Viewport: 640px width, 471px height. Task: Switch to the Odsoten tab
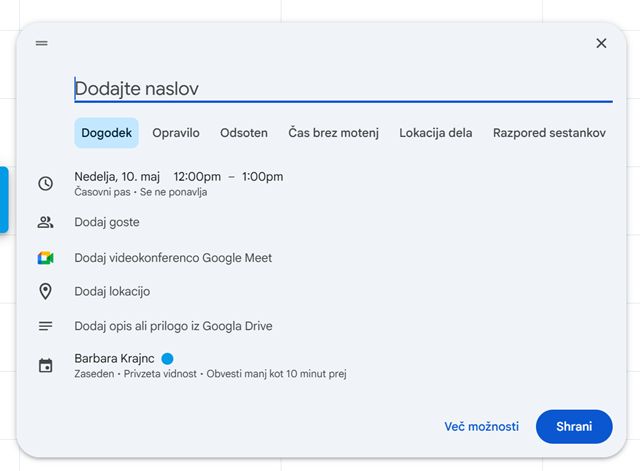pyautogui.click(x=244, y=133)
